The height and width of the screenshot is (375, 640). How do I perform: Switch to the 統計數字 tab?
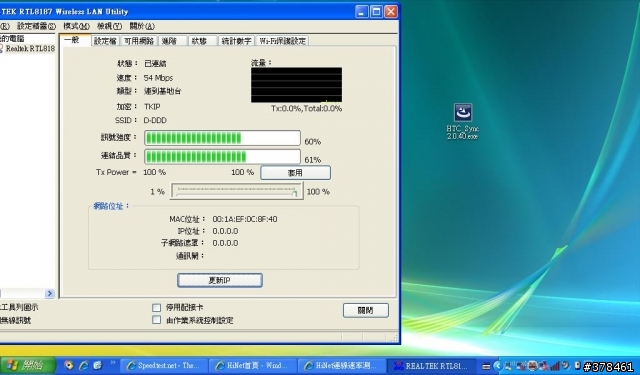coord(236,41)
